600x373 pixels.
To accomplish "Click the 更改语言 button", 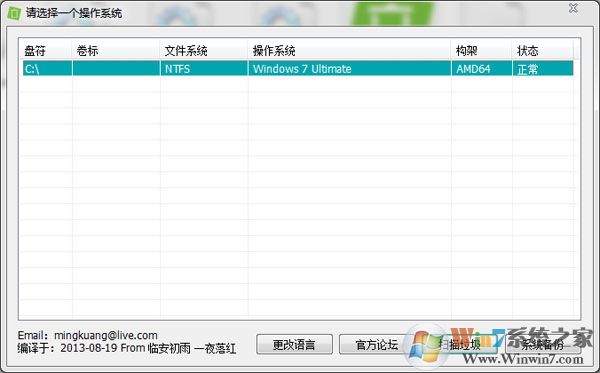I will click(x=294, y=345).
